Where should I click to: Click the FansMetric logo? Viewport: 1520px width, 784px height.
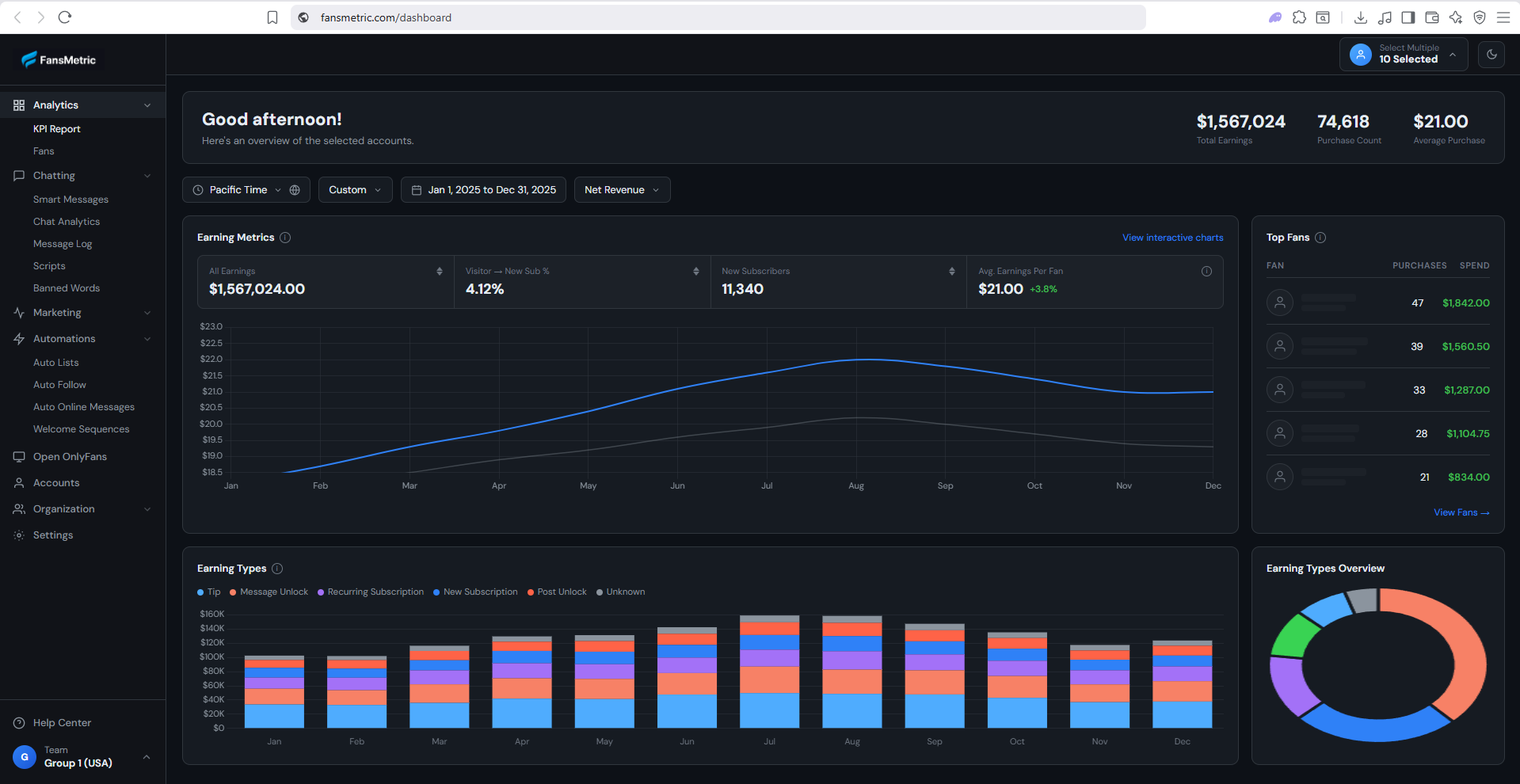click(x=59, y=59)
